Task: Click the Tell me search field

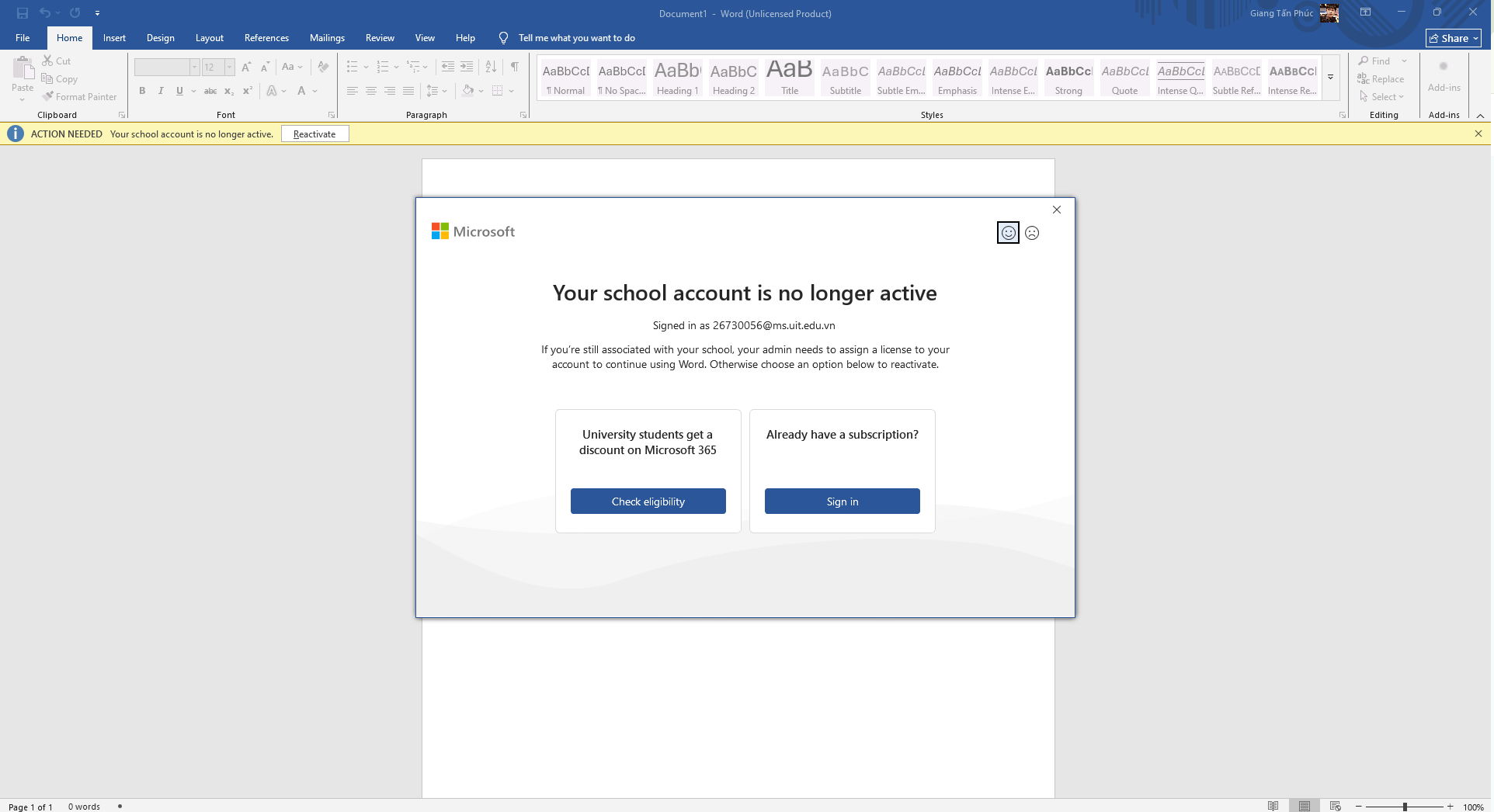Action: [x=577, y=37]
